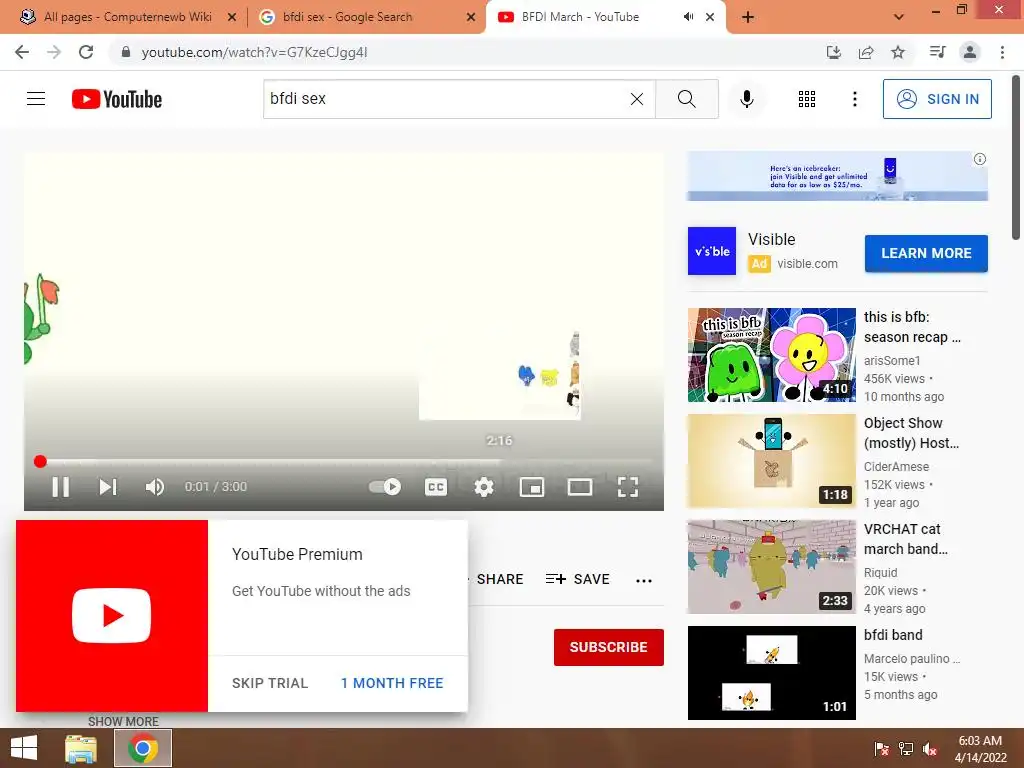Open Chrome profile avatar
This screenshot has width=1024, height=768.
pyautogui.click(x=970, y=52)
